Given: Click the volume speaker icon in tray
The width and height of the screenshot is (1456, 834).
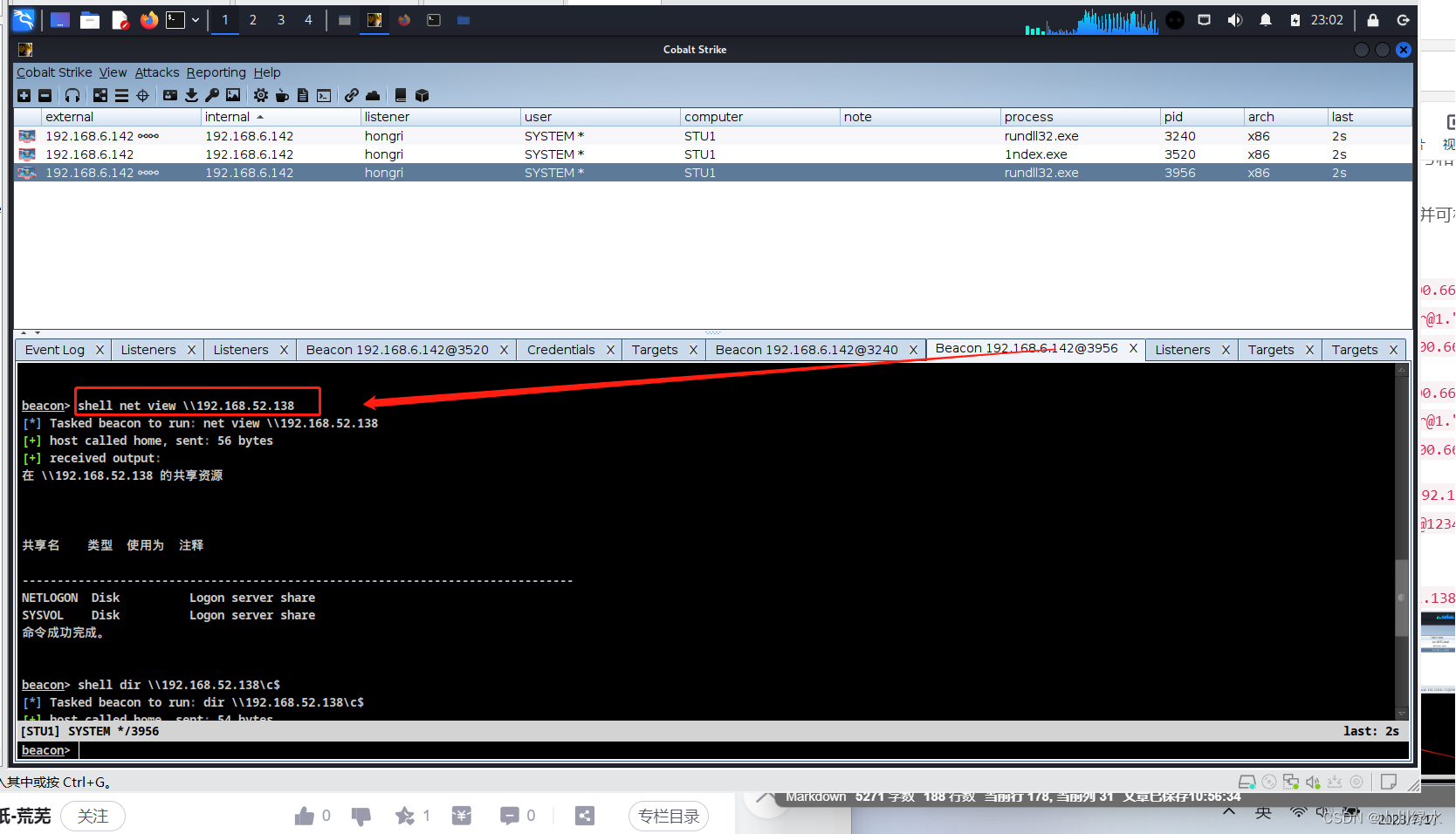Looking at the screenshot, I should pyautogui.click(x=1234, y=20).
